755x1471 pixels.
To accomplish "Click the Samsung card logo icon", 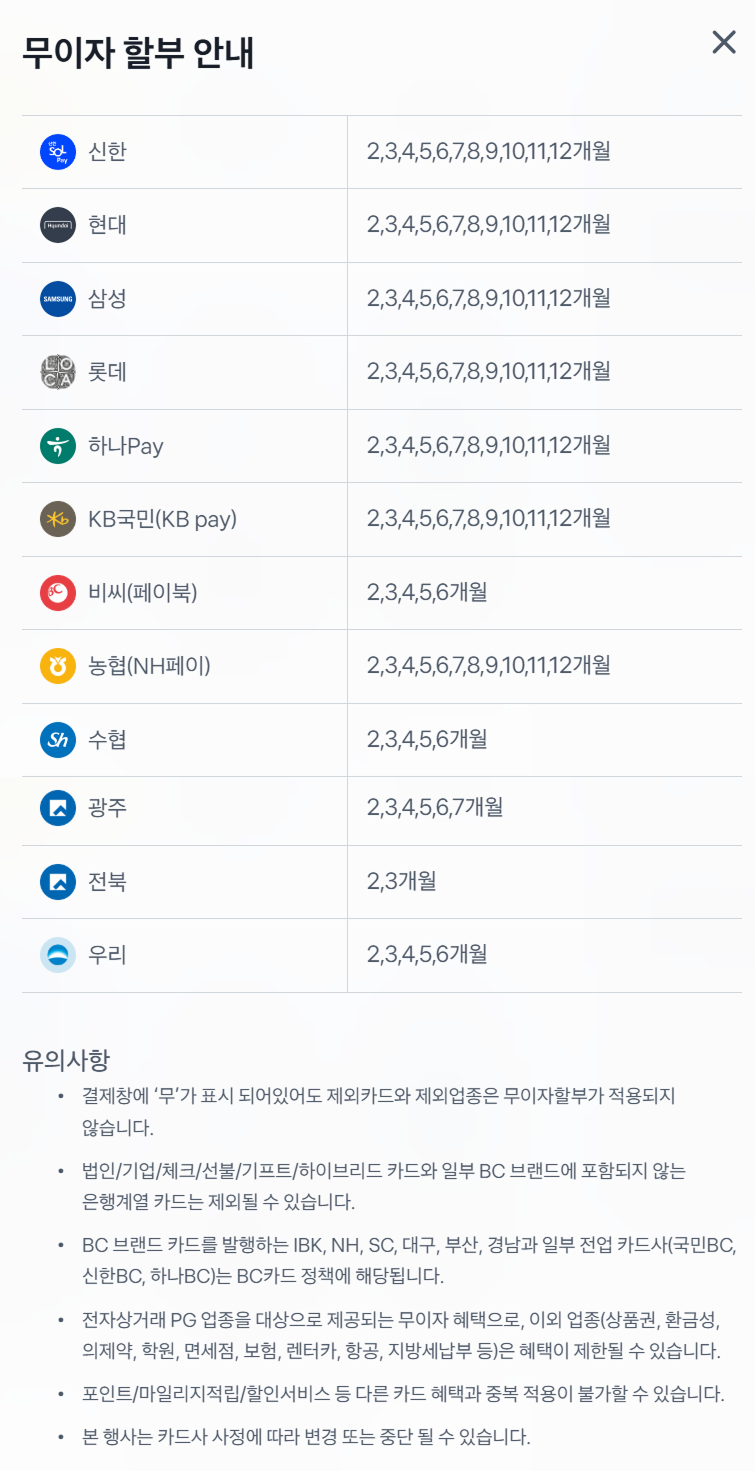I will [x=58, y=299].
